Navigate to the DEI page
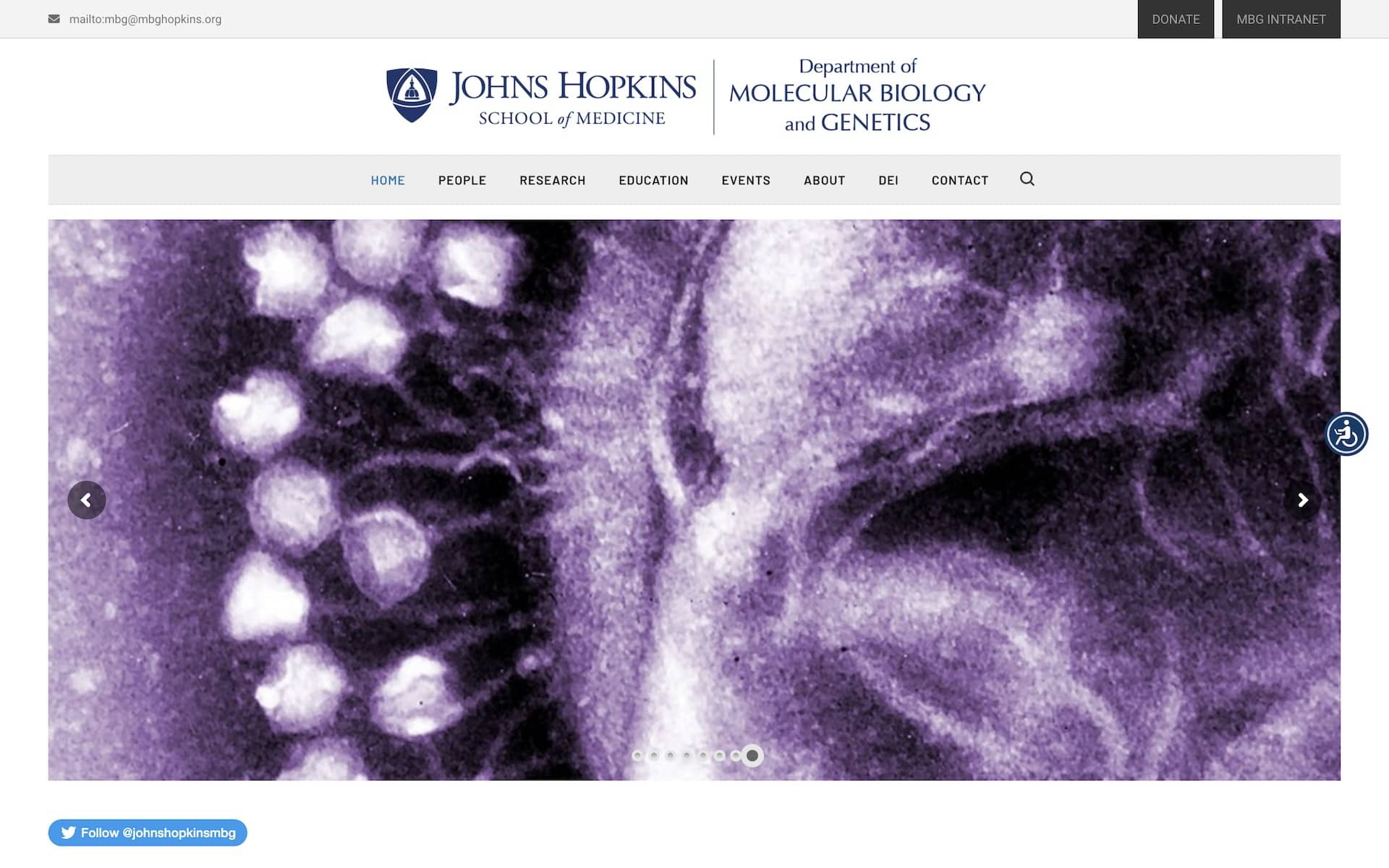This screenshot has width=1389, height=868. coord(888,180)
